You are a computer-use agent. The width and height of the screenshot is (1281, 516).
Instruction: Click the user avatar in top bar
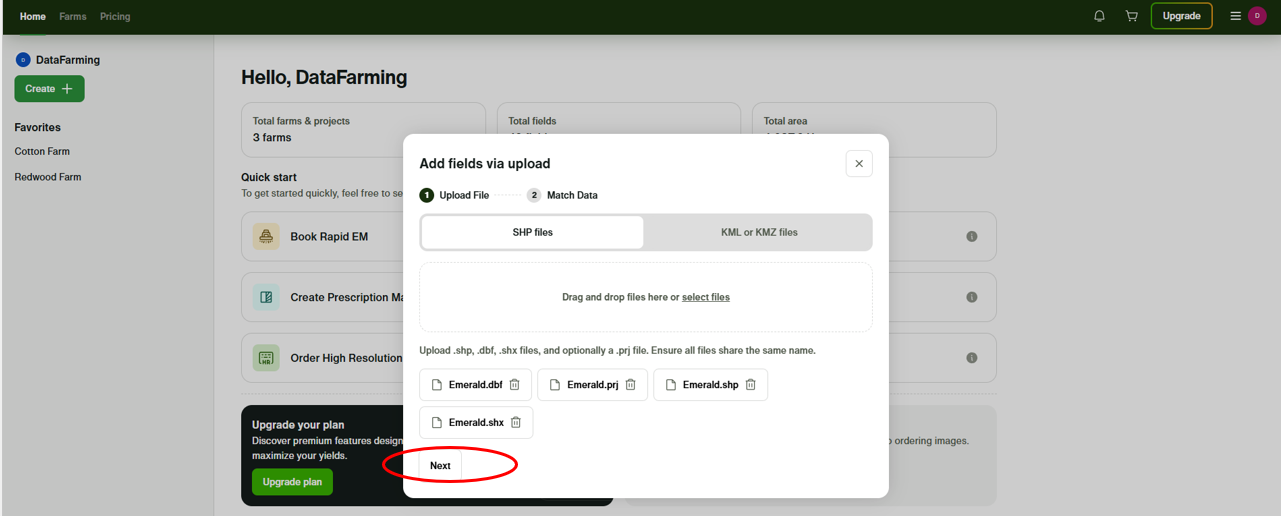[x=1257, y=16]
